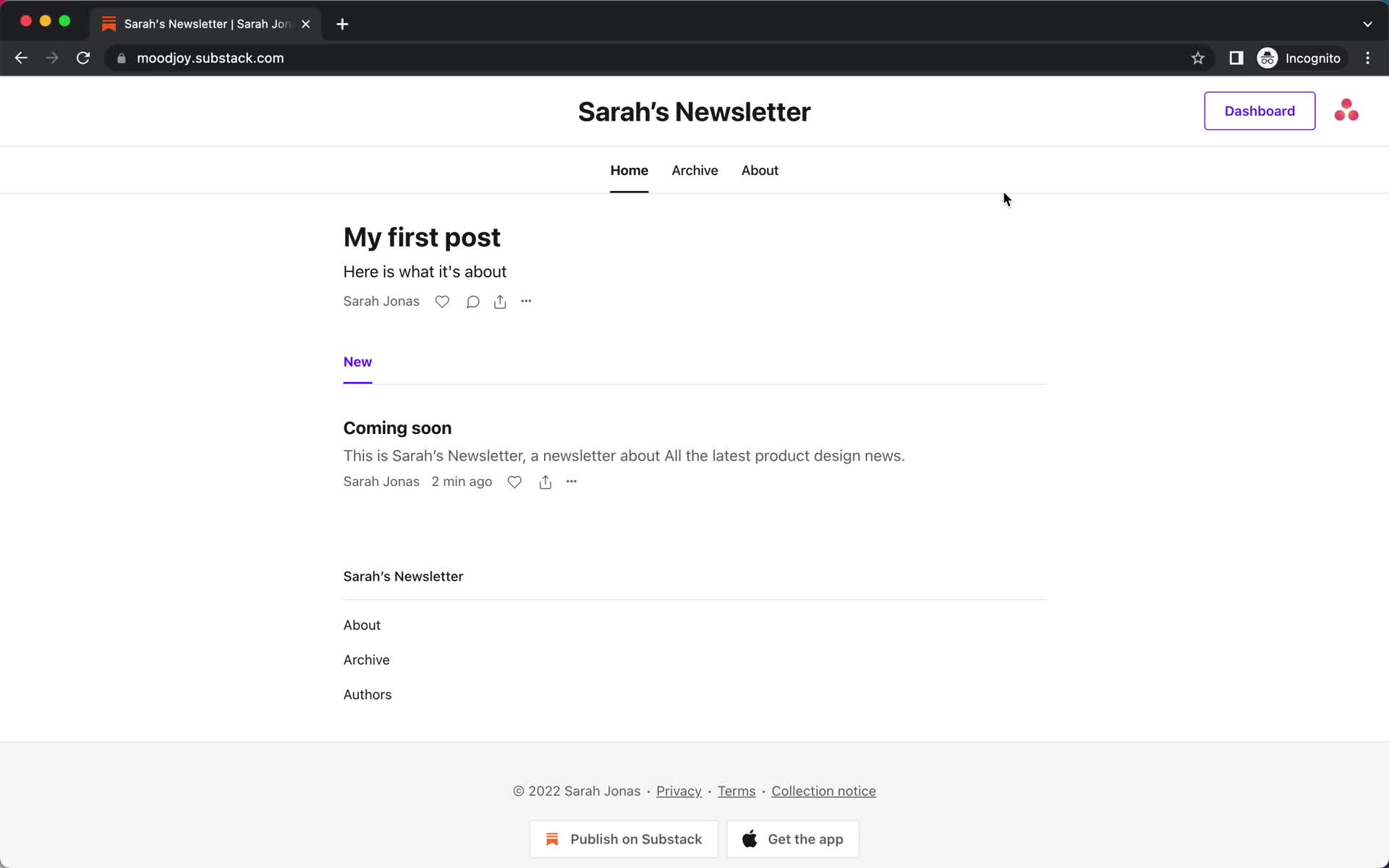The width and height of the screenshot is (1389, 868).
Task: Select the About tab in navigation
Action: (759, 170)
